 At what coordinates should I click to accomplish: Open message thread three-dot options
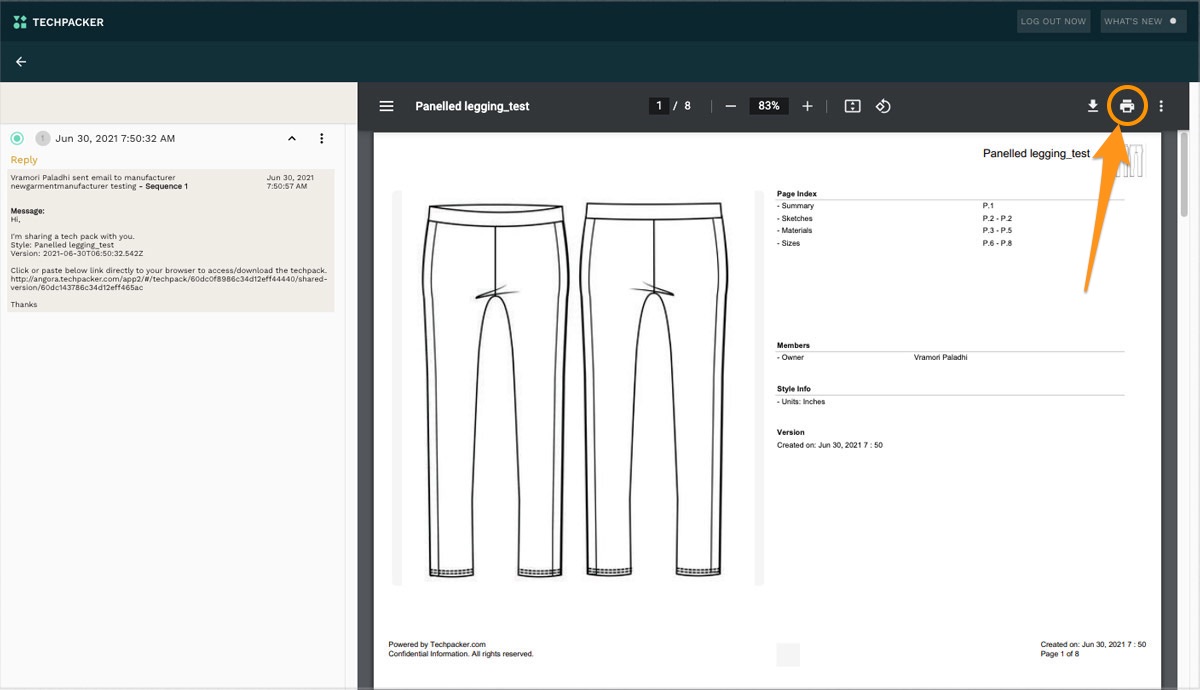[x=322, y=138]
